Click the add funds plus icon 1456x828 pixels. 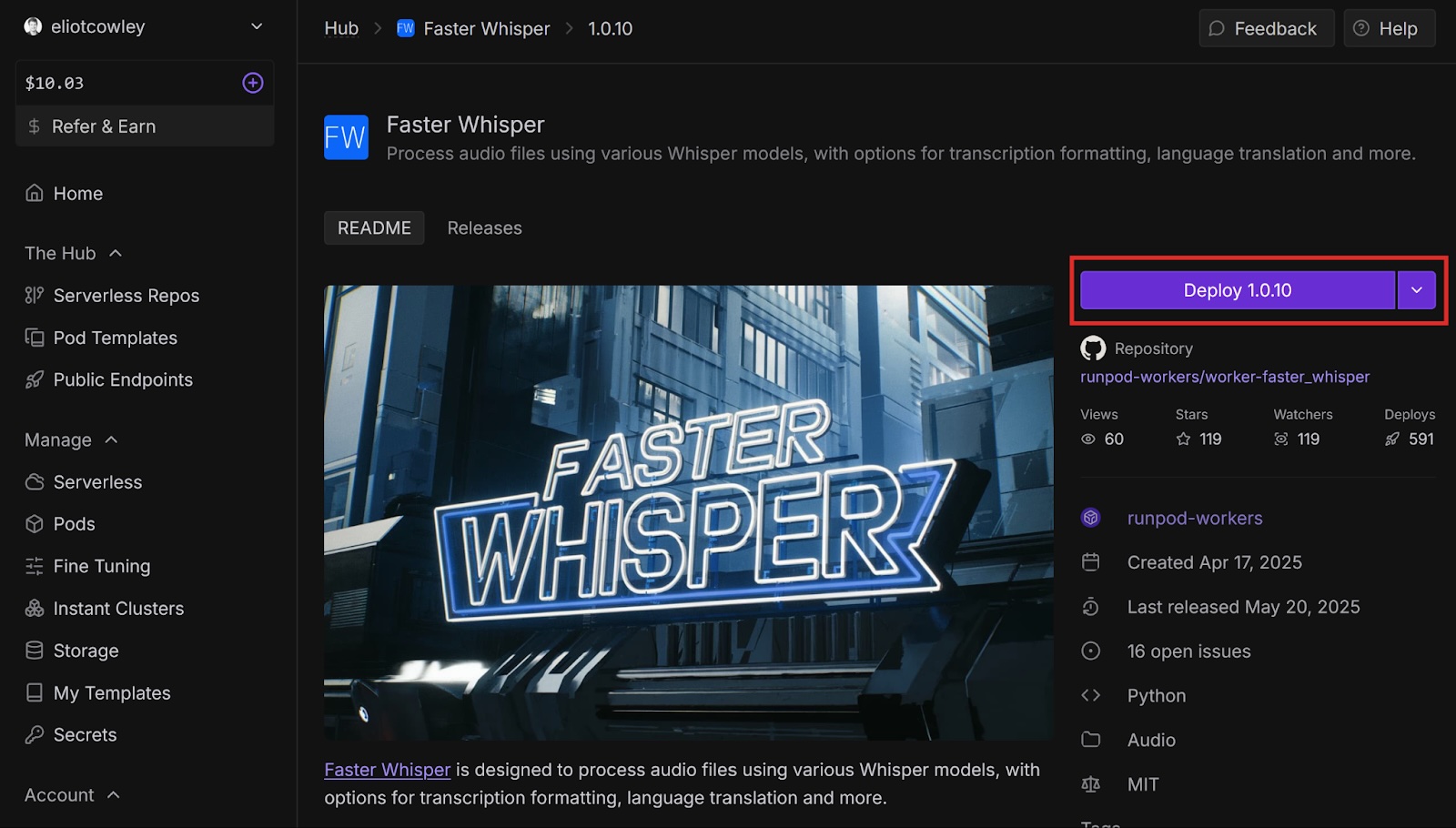pos(253,83)
